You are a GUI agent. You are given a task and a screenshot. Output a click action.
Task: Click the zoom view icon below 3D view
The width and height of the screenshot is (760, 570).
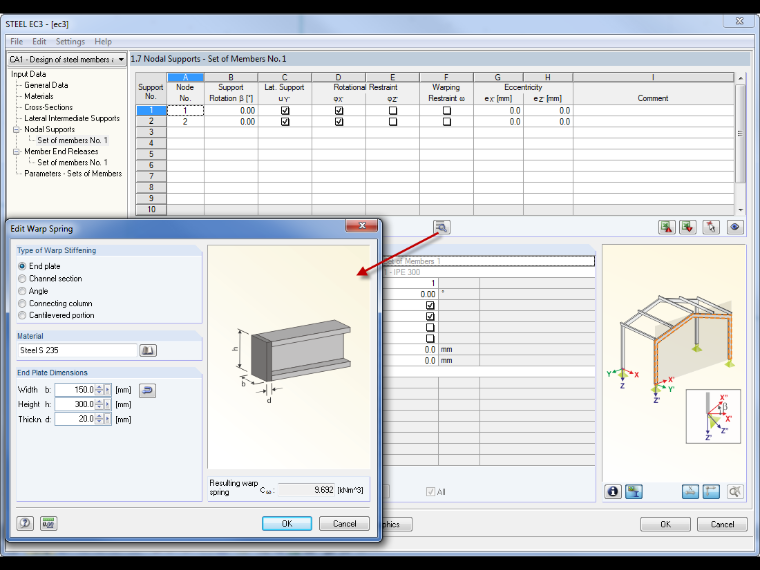tap(735, 492)
